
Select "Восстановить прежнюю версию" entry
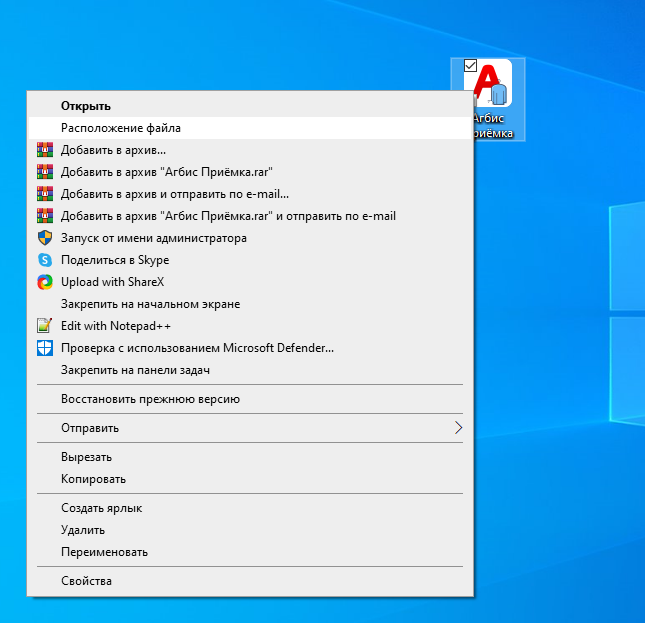[150, 399]
